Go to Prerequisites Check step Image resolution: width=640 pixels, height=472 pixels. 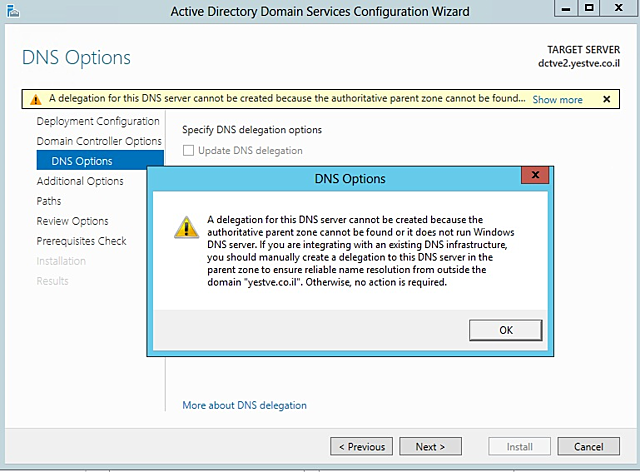(81, 241)
